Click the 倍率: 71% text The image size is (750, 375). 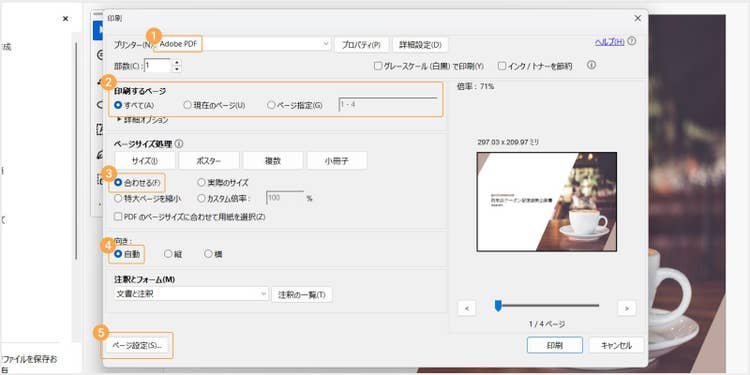[x=475, y=87]
